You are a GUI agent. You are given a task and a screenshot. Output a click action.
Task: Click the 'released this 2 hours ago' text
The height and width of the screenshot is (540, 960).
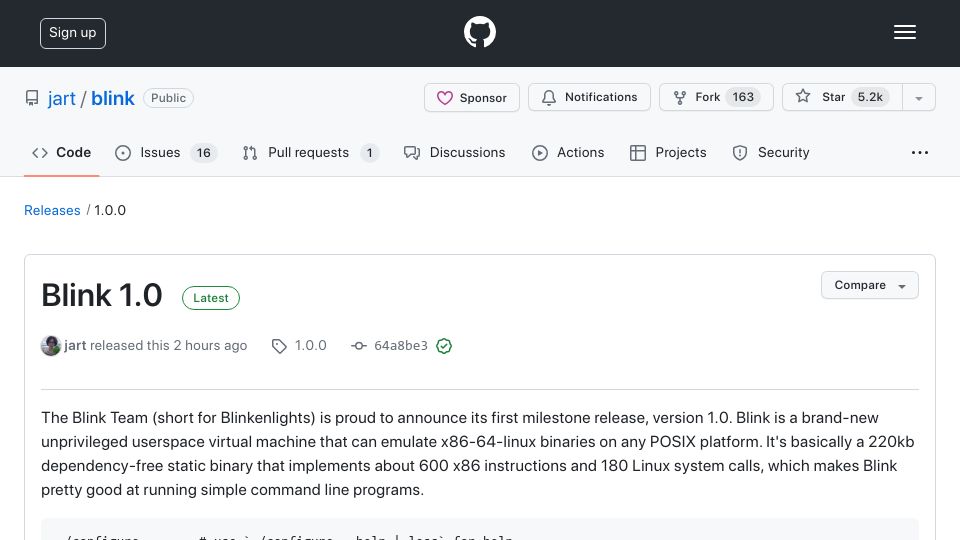tap(168, 346)
